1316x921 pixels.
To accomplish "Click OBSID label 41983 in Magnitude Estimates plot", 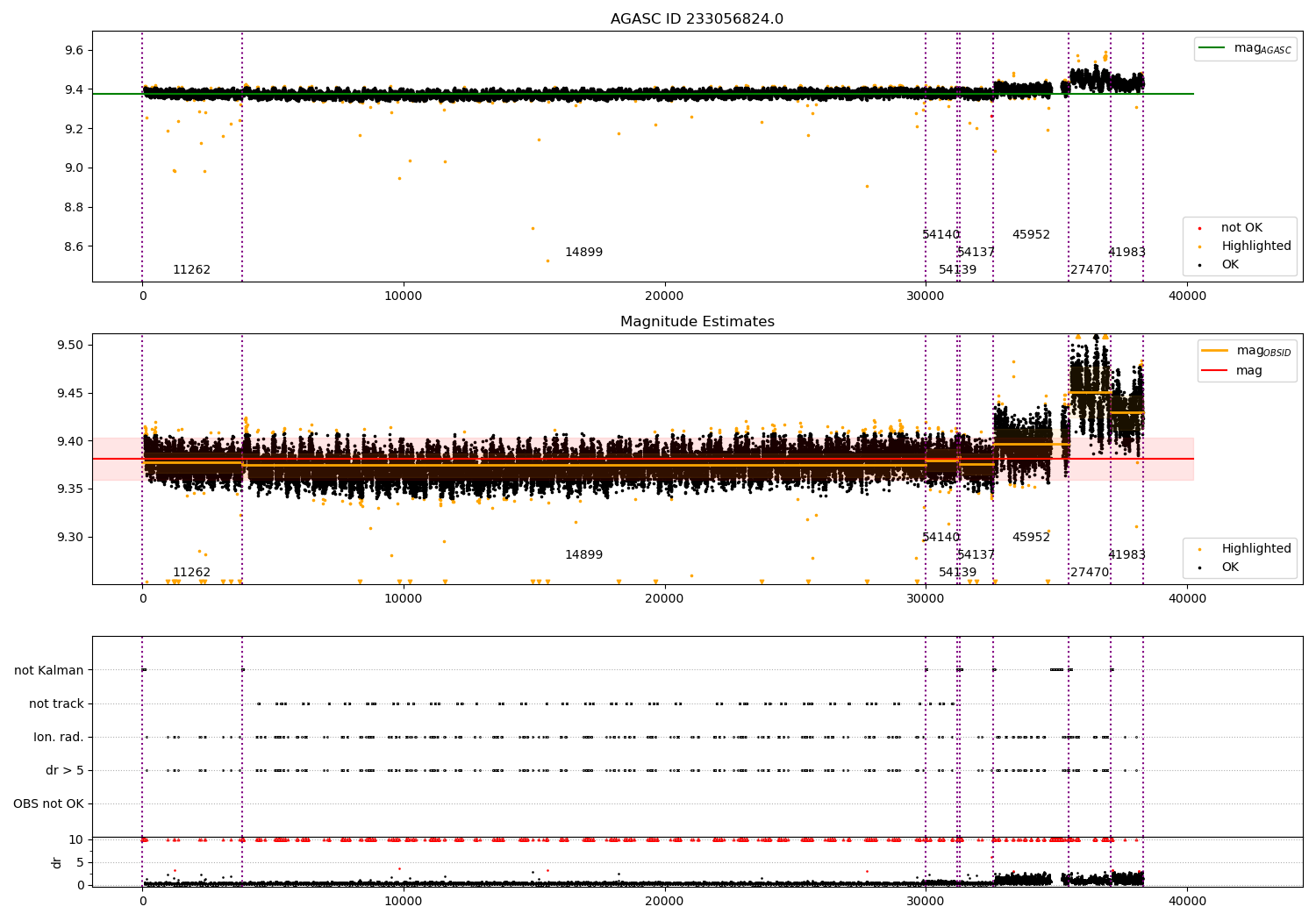I will coord(1126,554).
